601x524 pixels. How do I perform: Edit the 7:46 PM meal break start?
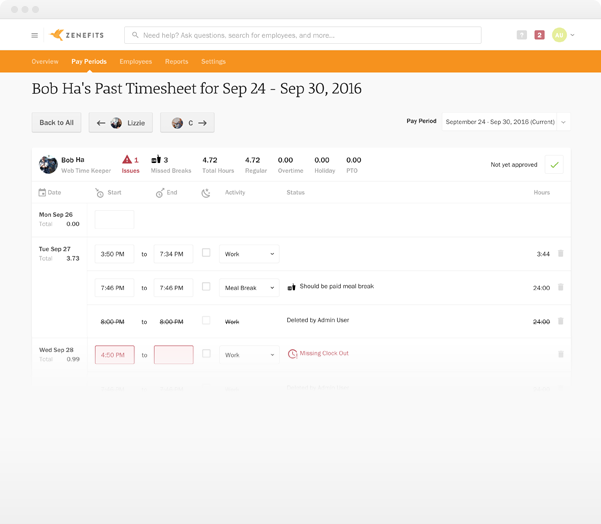coord(114,287)
